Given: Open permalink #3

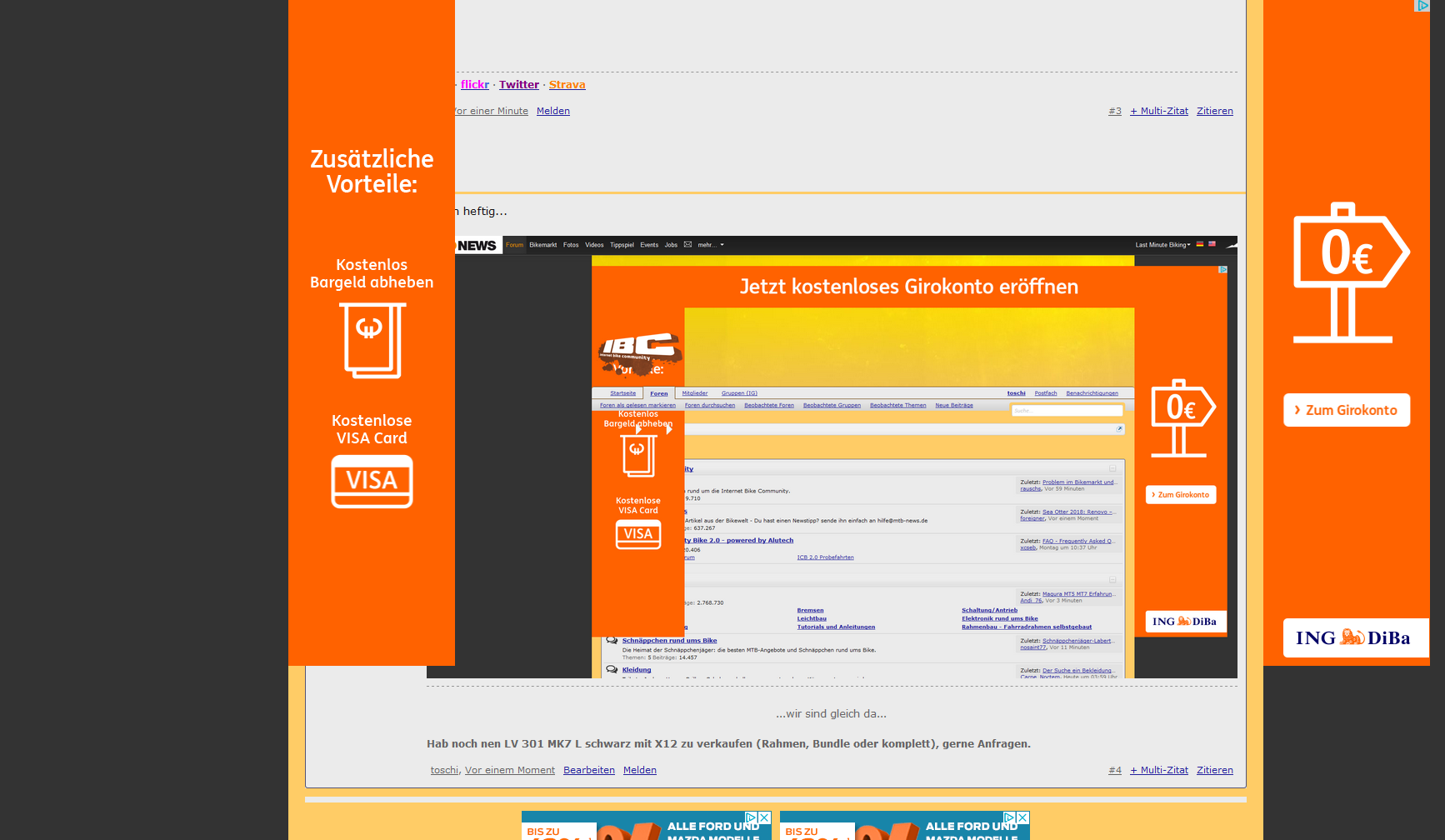Looking at the screenshot, I should point(1114,111).
